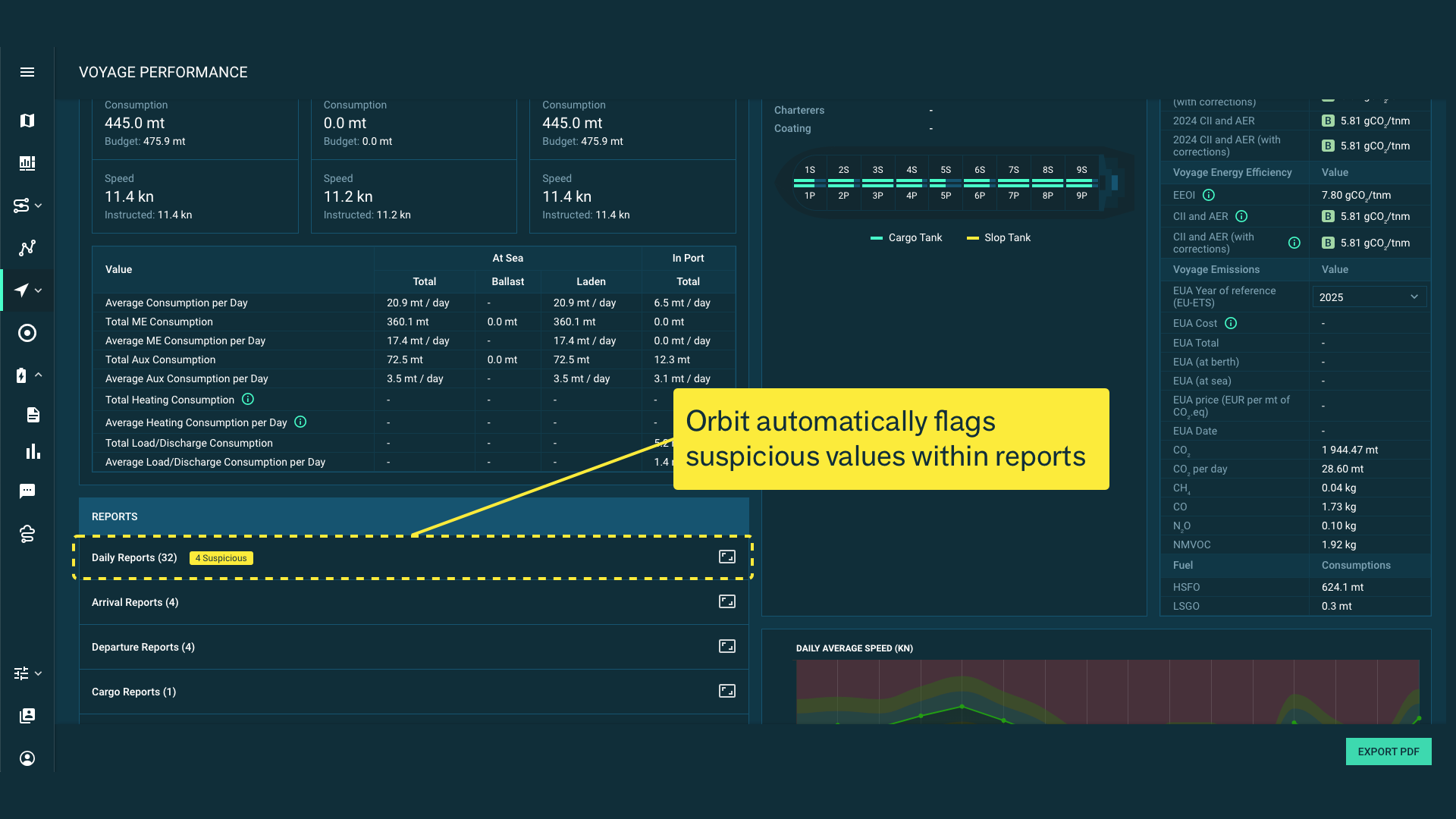The image size is (1456, 819).
Task: Click the Total Heating Consumption info icon
Action: point(248,399)
